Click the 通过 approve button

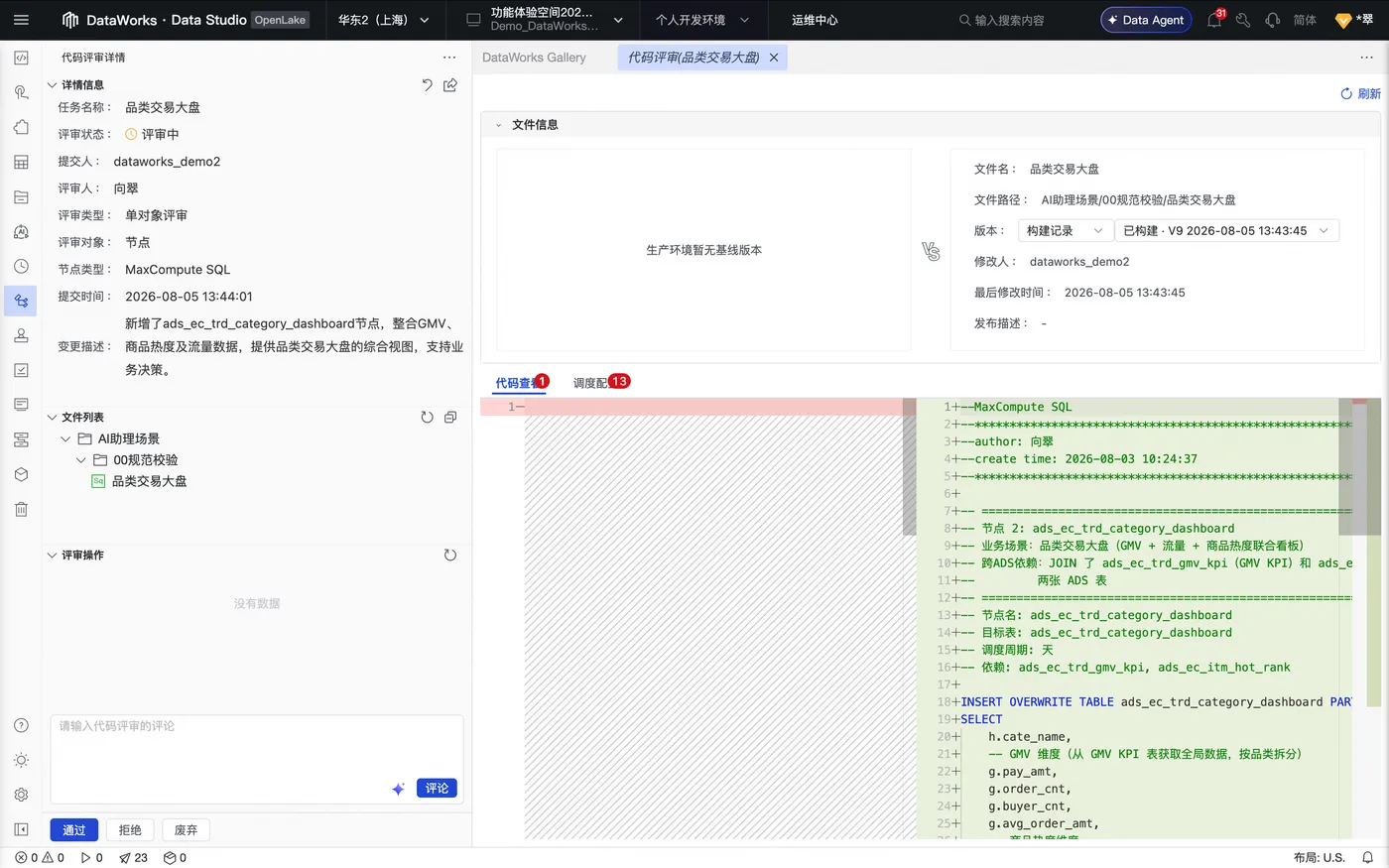(74, 830)
